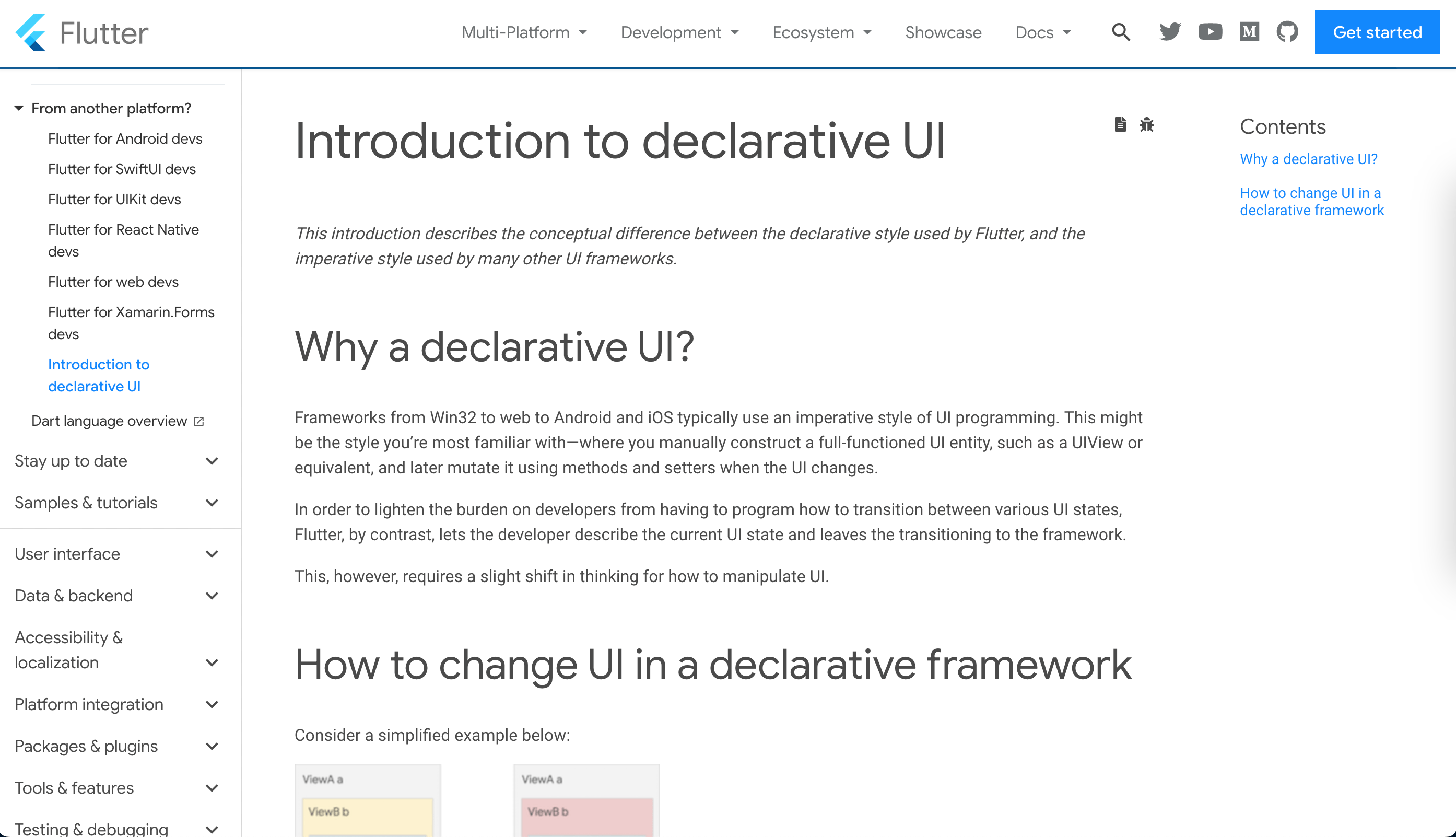1456x837 pixels.
Task: Open the Development dropdown menu
Action: coord(680,33)
